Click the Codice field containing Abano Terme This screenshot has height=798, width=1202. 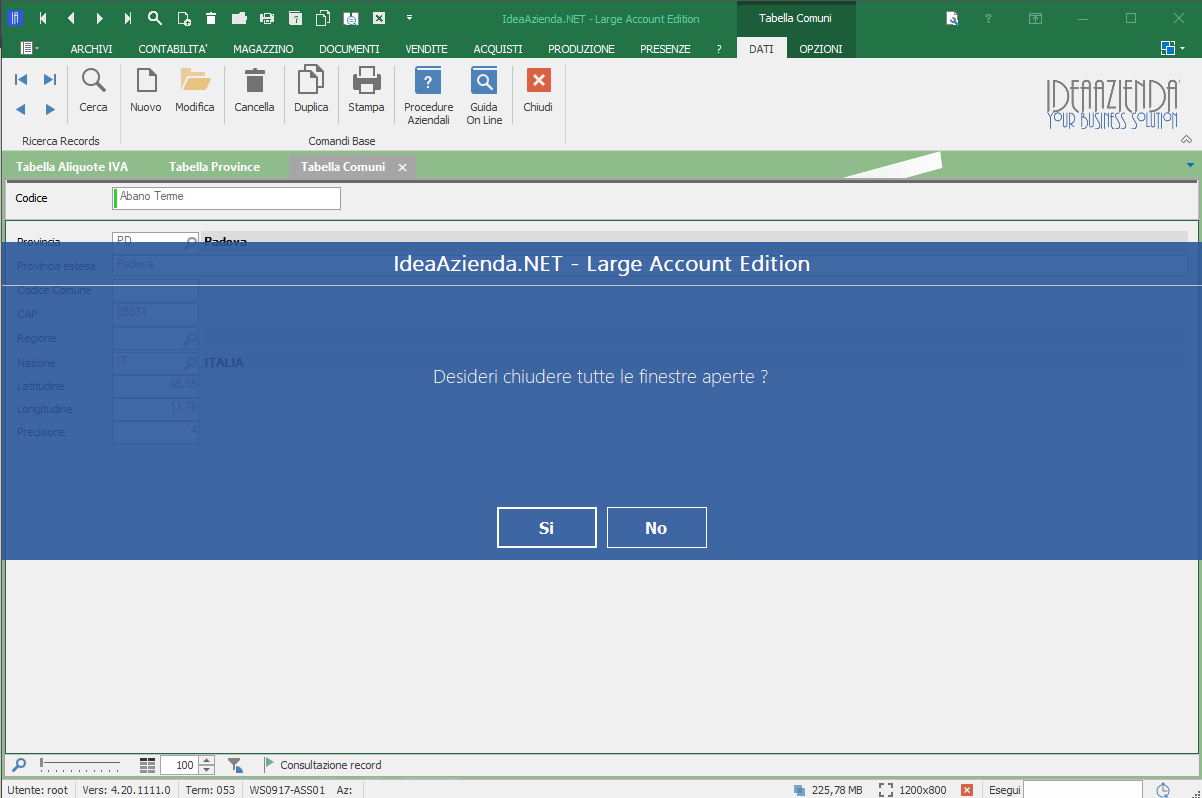227,198
